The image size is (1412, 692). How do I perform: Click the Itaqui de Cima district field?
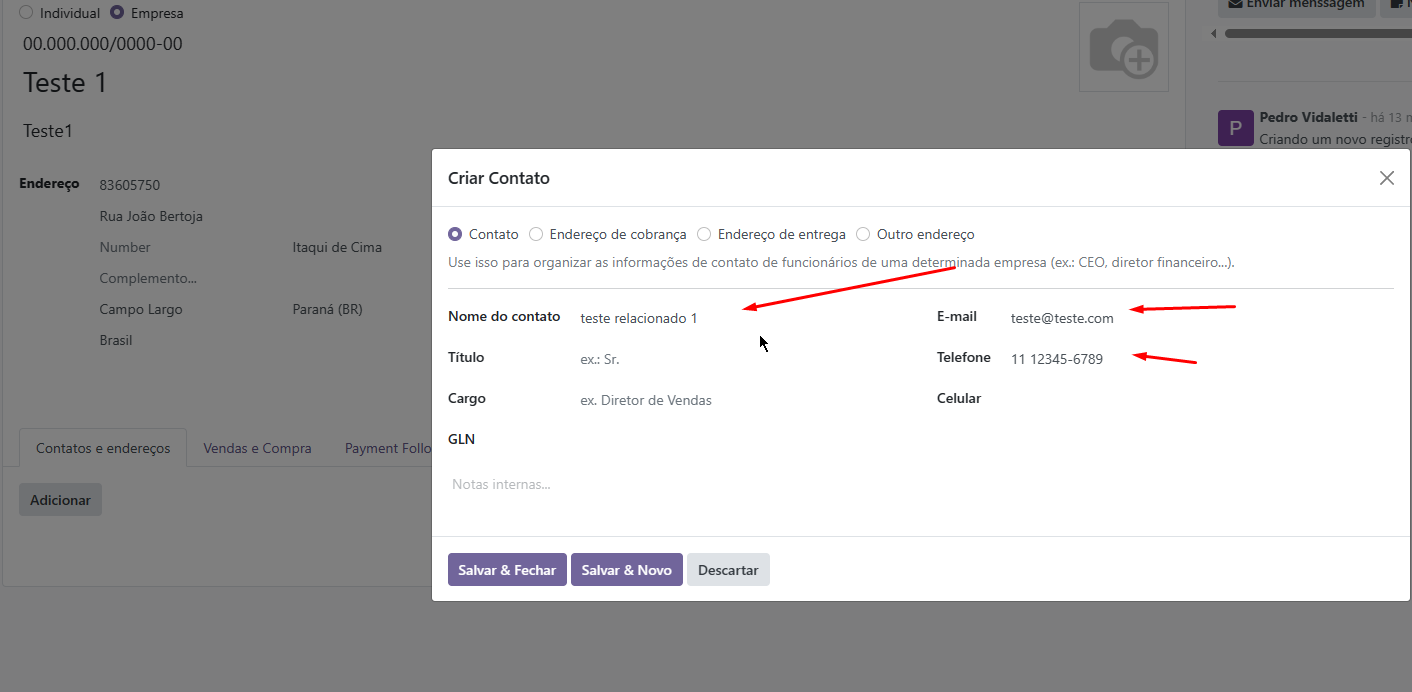(x=337, y=247)
